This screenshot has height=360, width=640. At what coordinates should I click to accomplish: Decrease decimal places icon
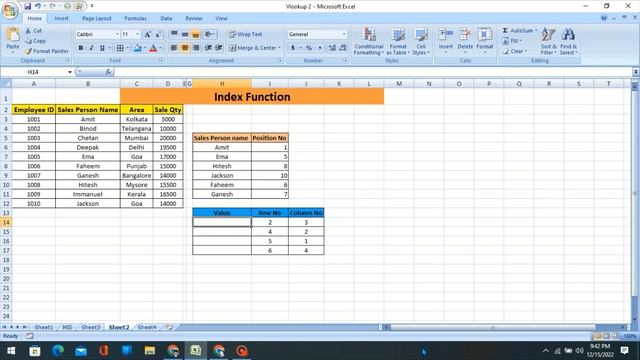point(342,48)
